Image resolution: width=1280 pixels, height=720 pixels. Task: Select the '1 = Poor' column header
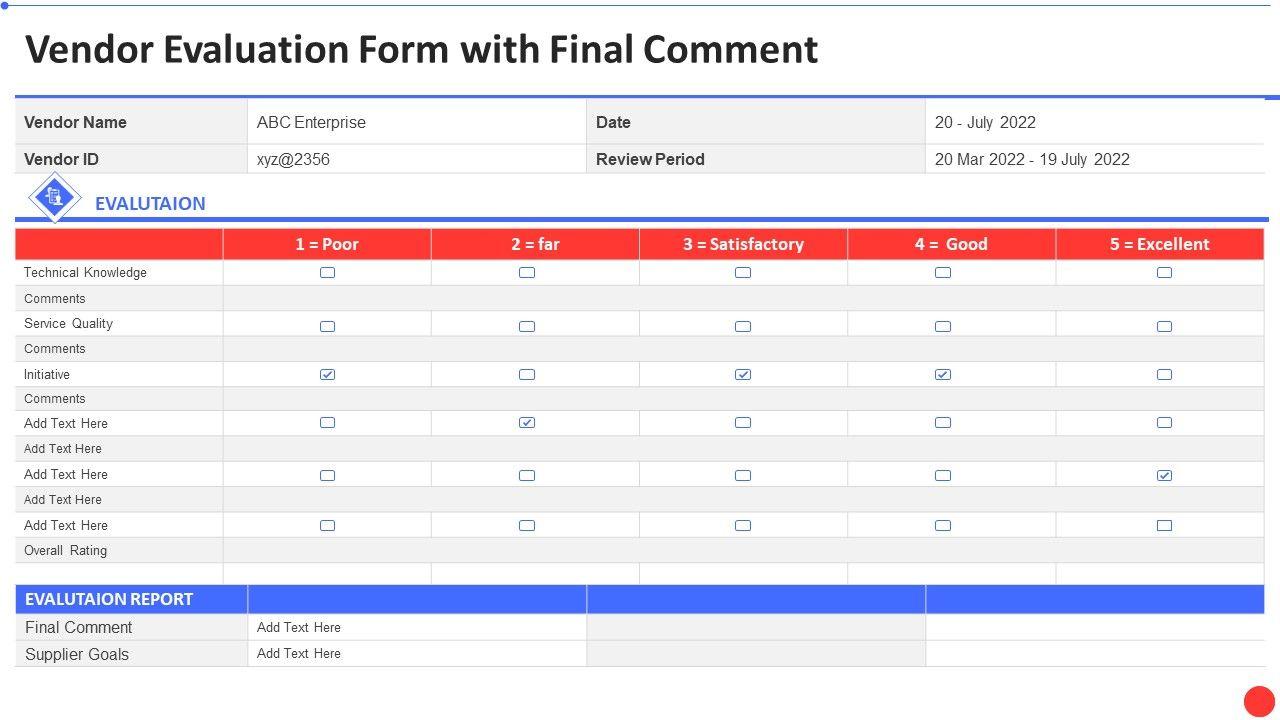326,244
